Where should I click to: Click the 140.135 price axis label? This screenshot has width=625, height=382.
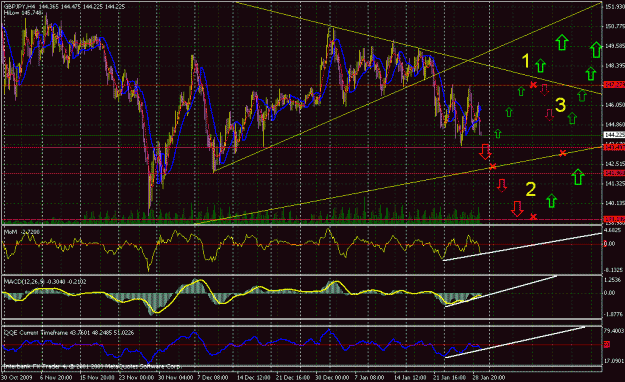[x=615, y=203]
